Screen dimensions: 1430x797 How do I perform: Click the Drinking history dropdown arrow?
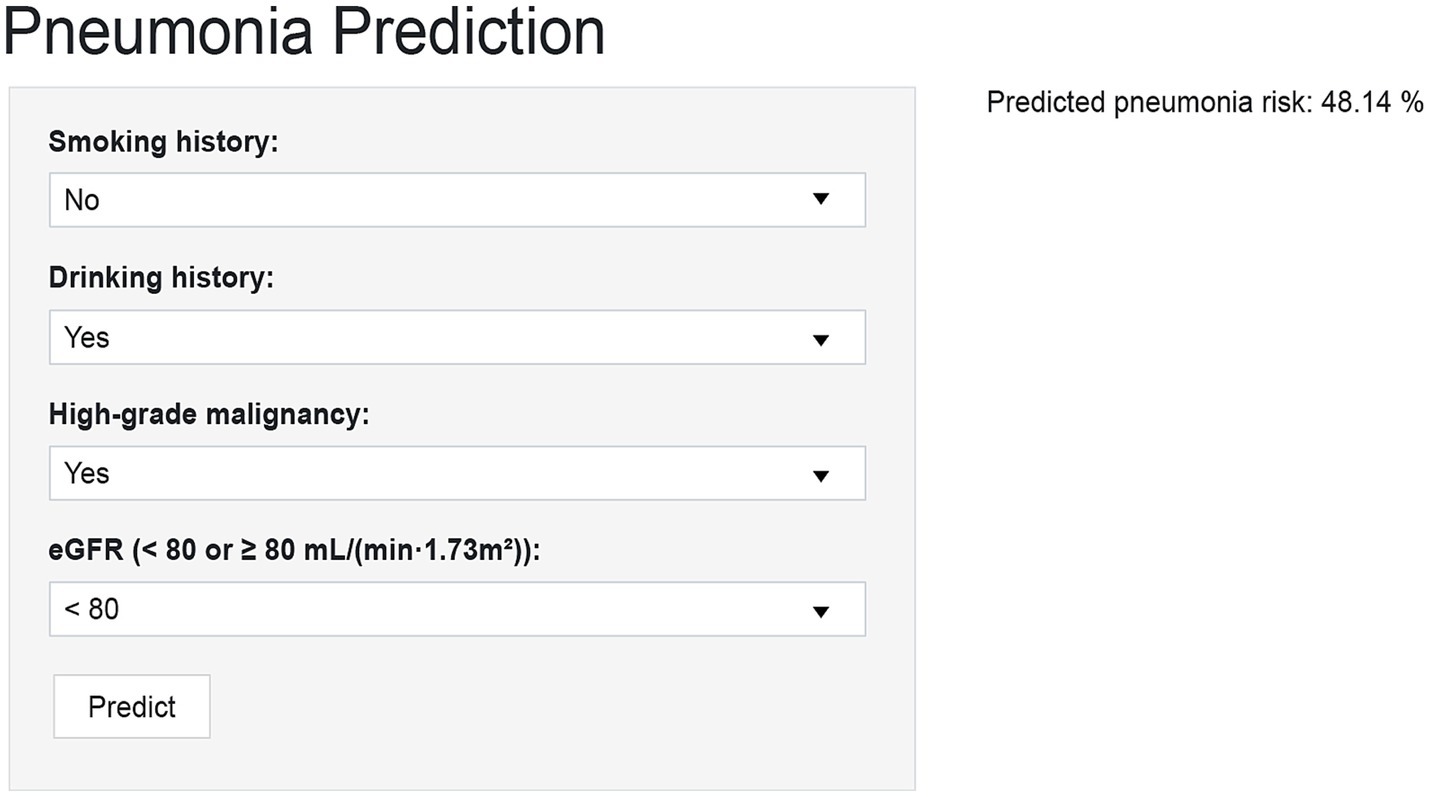click(x=821, y=339)
